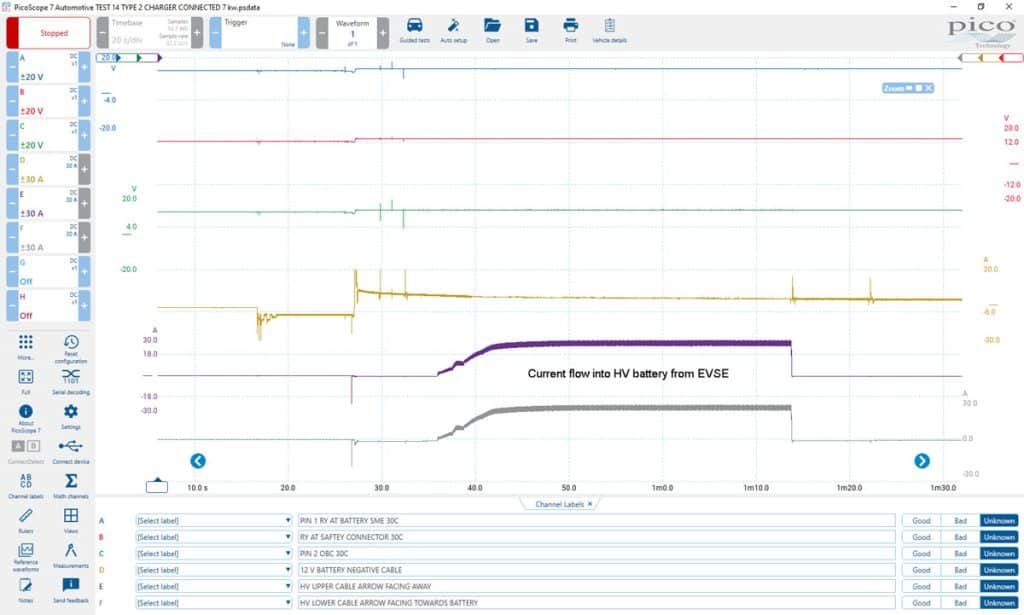Open Serial decoding tool
Screen dimensions: 1024x615
pos(71,382)
